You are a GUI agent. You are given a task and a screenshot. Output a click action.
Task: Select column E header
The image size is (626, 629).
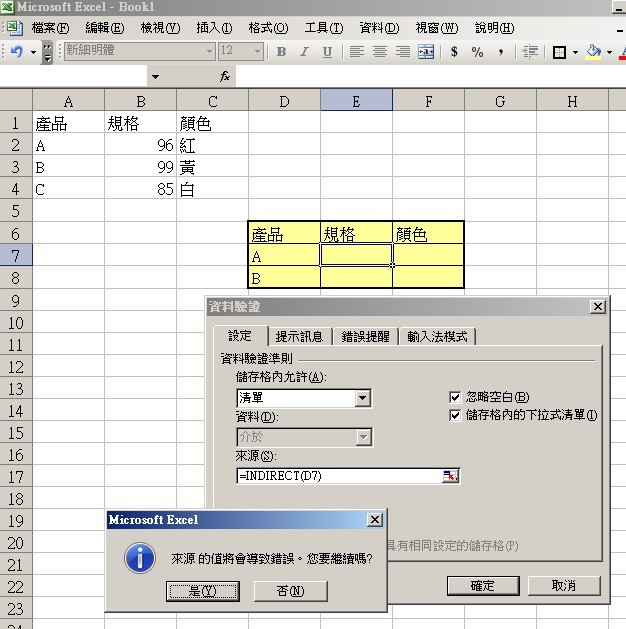356,100
